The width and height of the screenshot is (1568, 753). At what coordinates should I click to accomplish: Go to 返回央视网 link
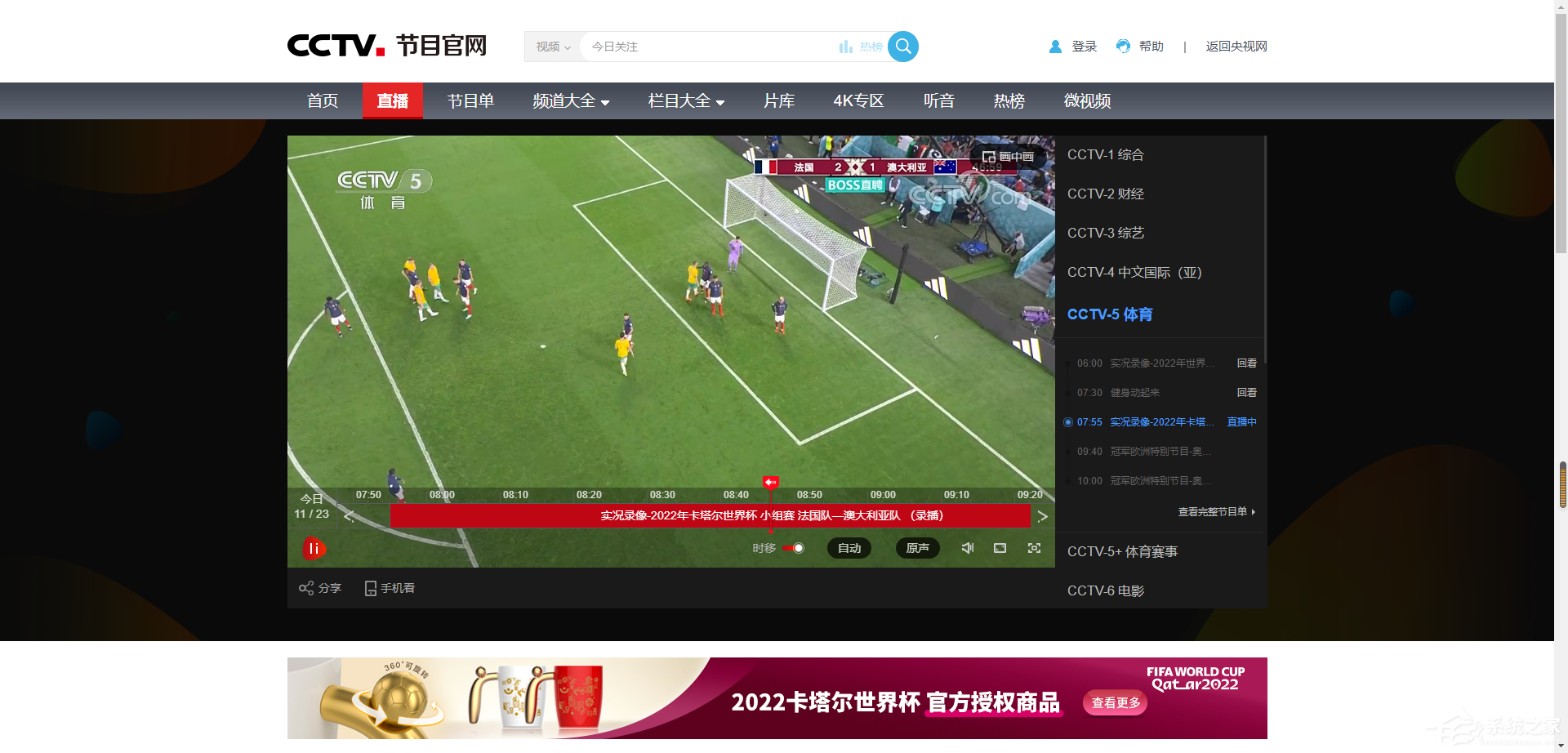1236,47
